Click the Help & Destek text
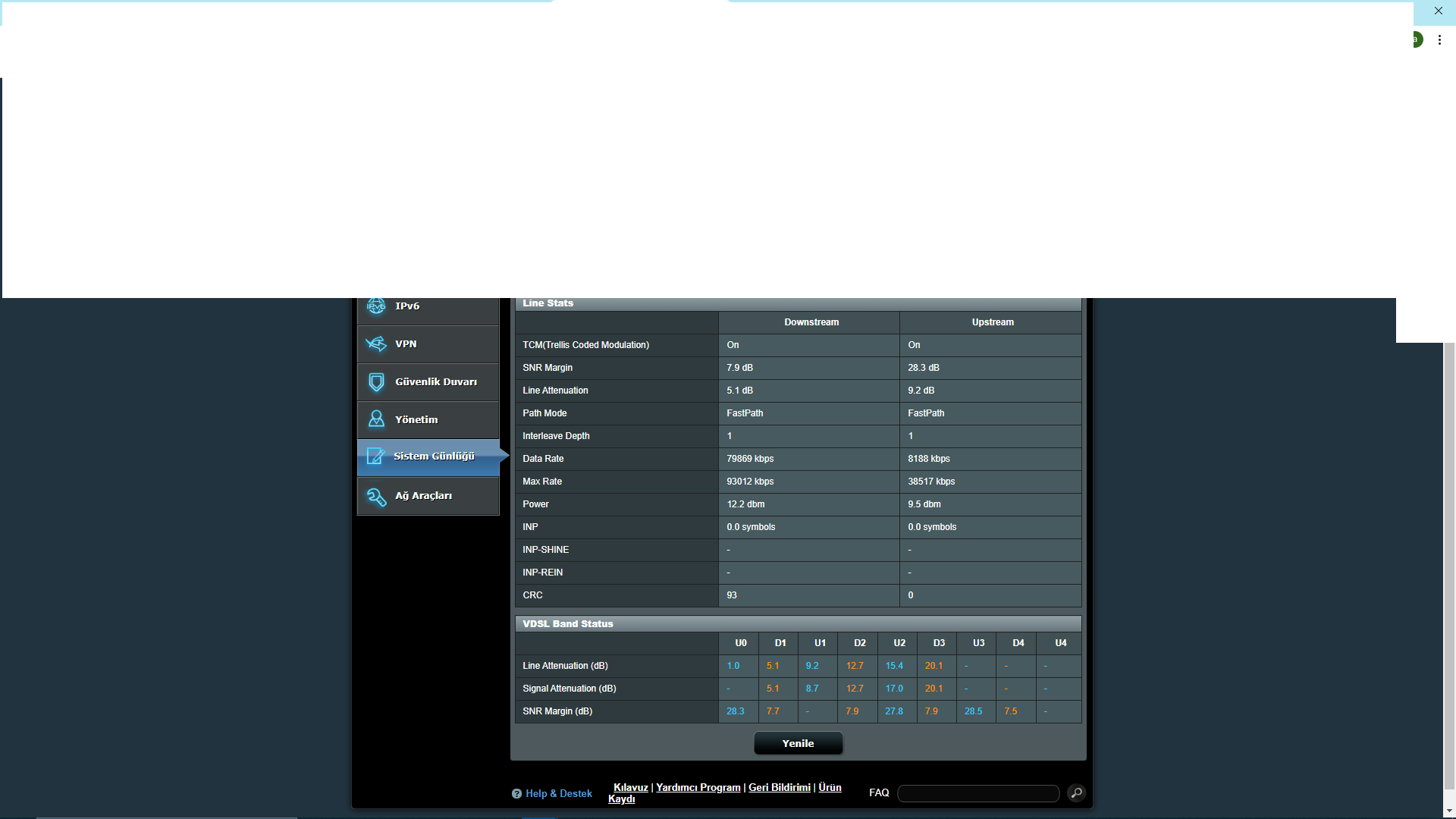This screenshot has width=1456, height=819. [559, 794]
